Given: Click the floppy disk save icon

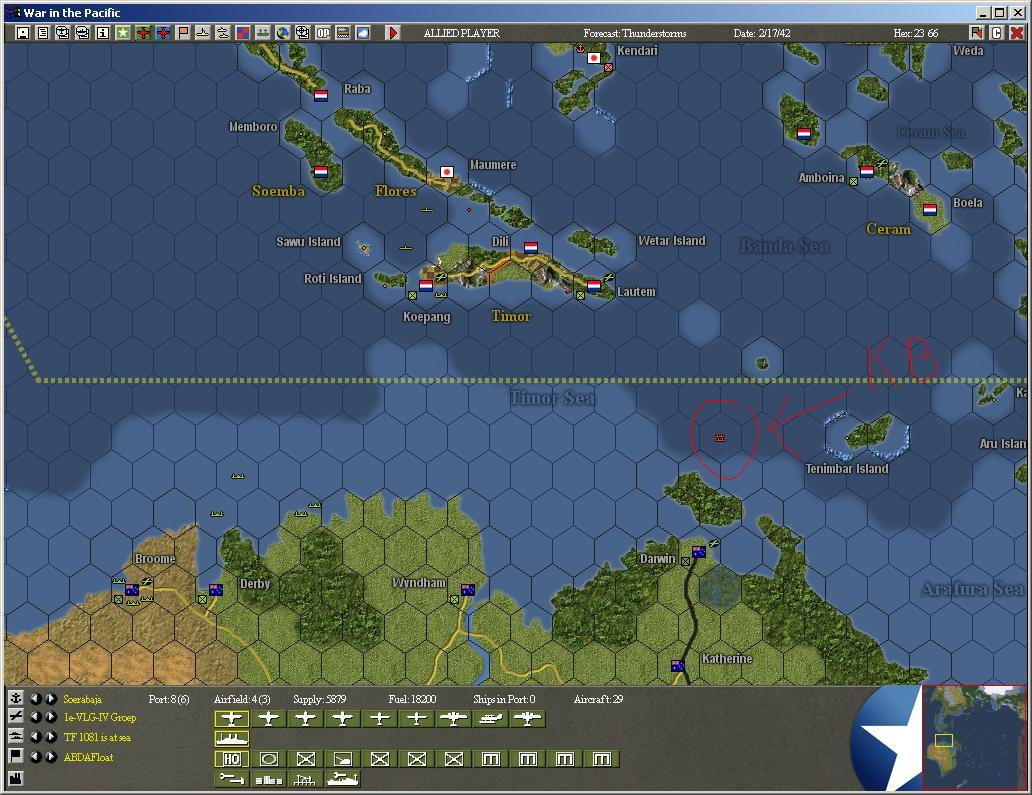Looking at the screenshot, I should coord(23,33).
